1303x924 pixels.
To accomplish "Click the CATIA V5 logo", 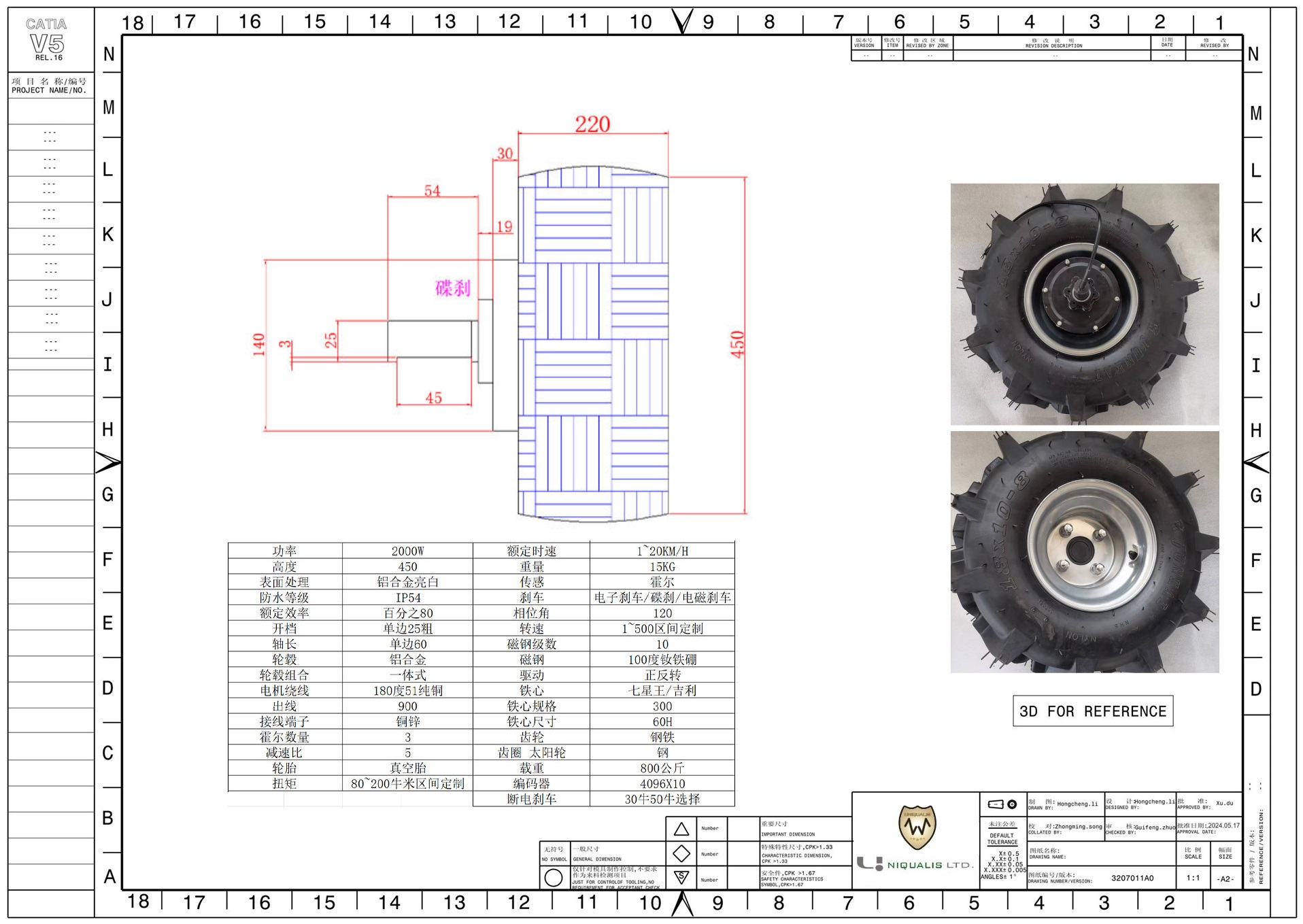I will (x=48, y=39).
